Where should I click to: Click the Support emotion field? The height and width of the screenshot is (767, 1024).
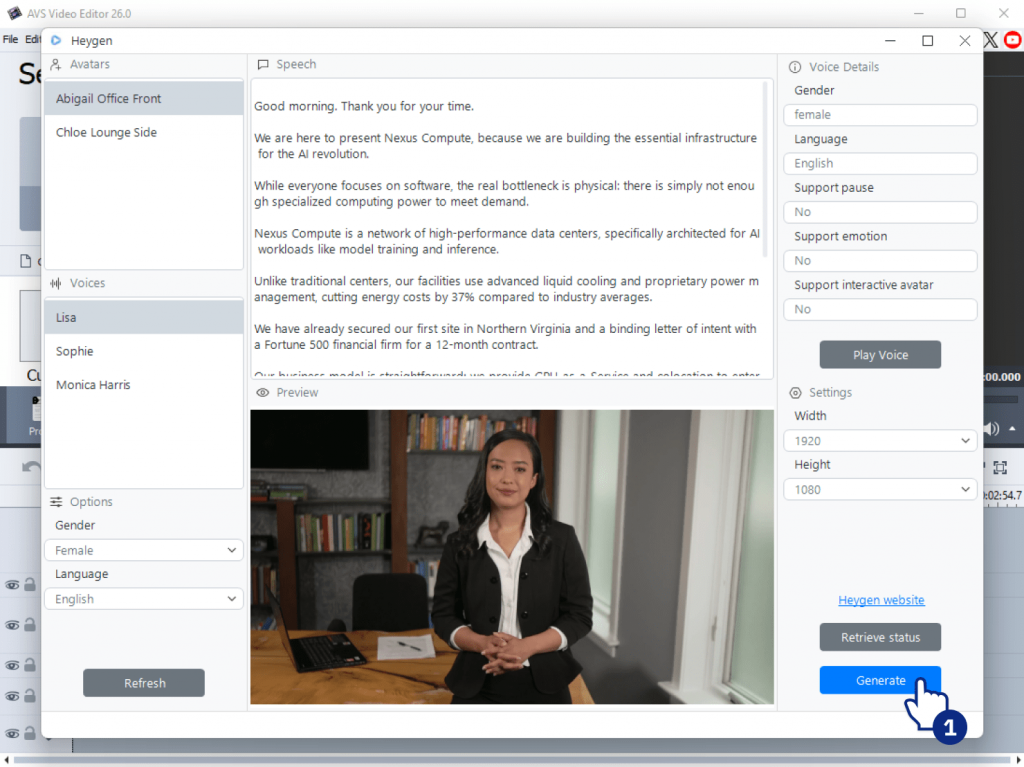point(880,261)
